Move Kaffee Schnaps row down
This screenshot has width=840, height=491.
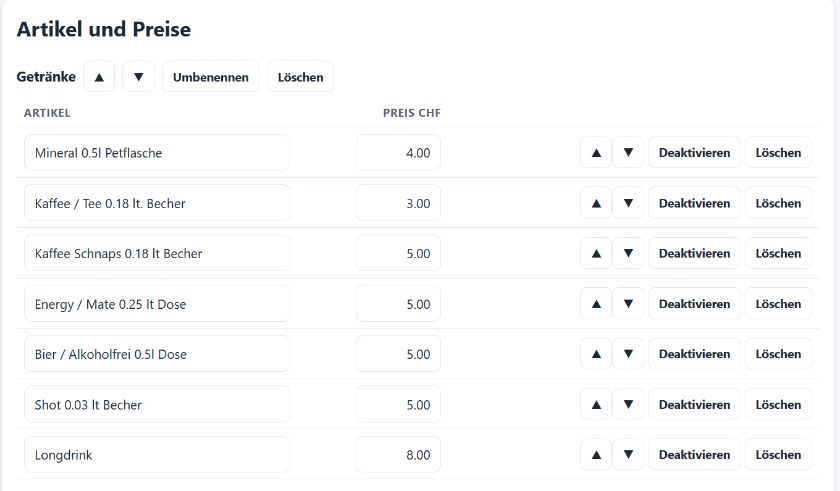[628, 253]
